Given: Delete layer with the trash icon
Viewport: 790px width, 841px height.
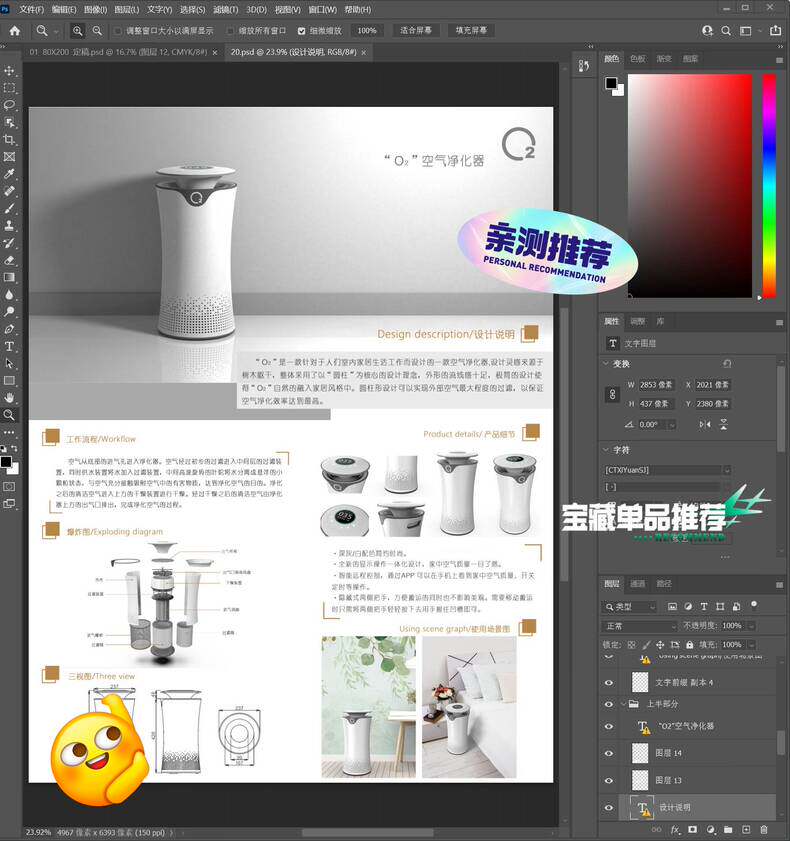Looking at the screenshot, I should (x=764, y=829).
